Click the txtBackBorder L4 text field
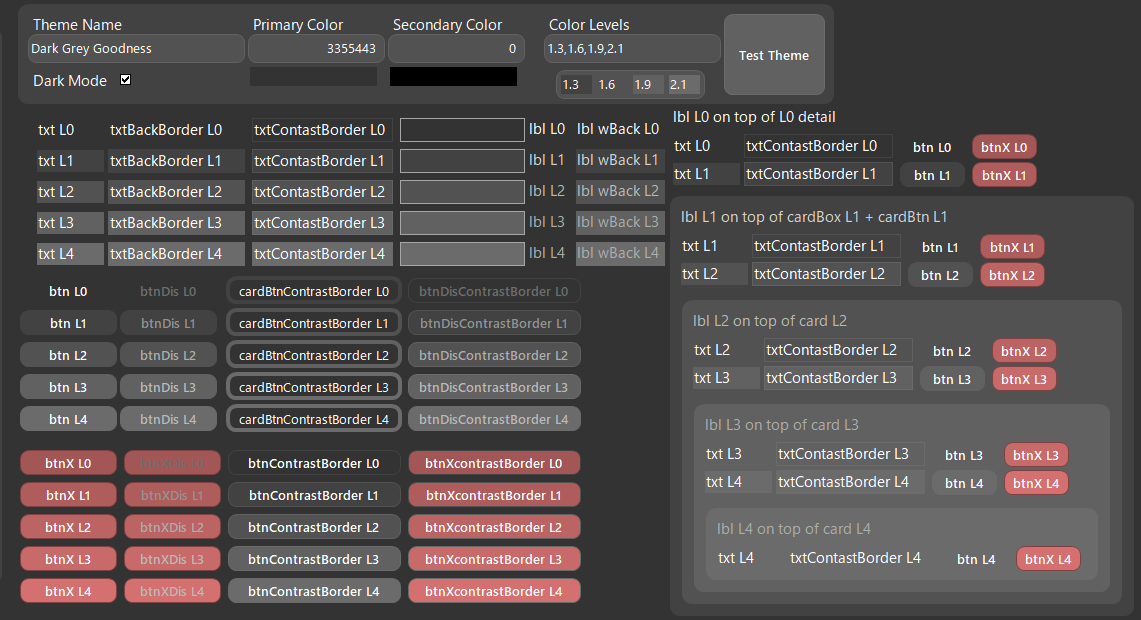The image size is (1141, 620). 176,254
